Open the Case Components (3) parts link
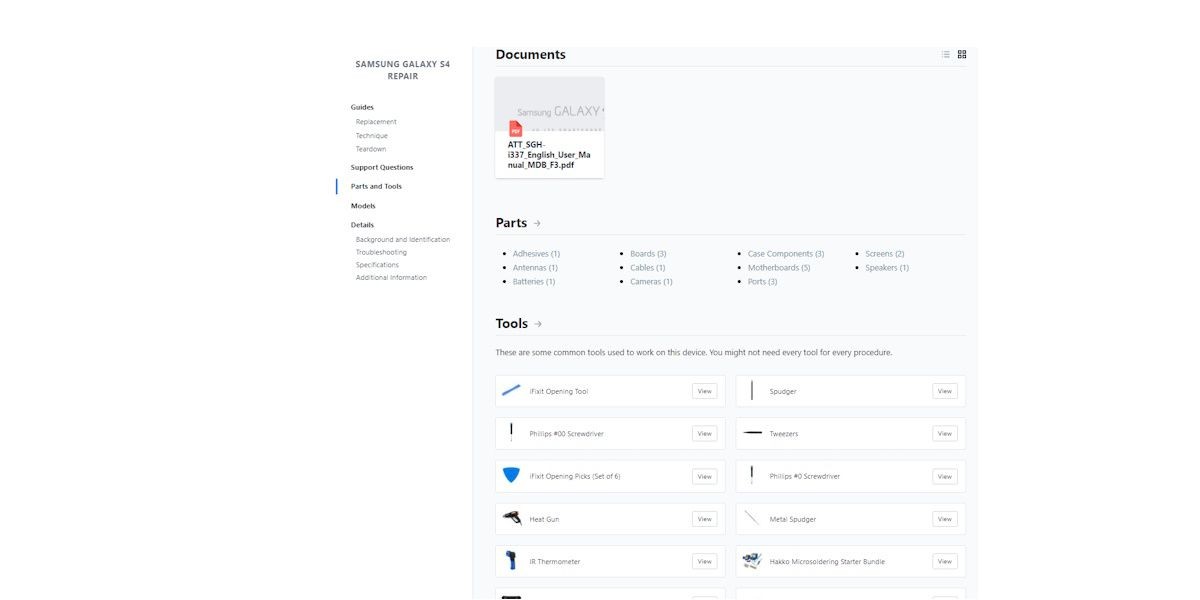 point(786,254)
